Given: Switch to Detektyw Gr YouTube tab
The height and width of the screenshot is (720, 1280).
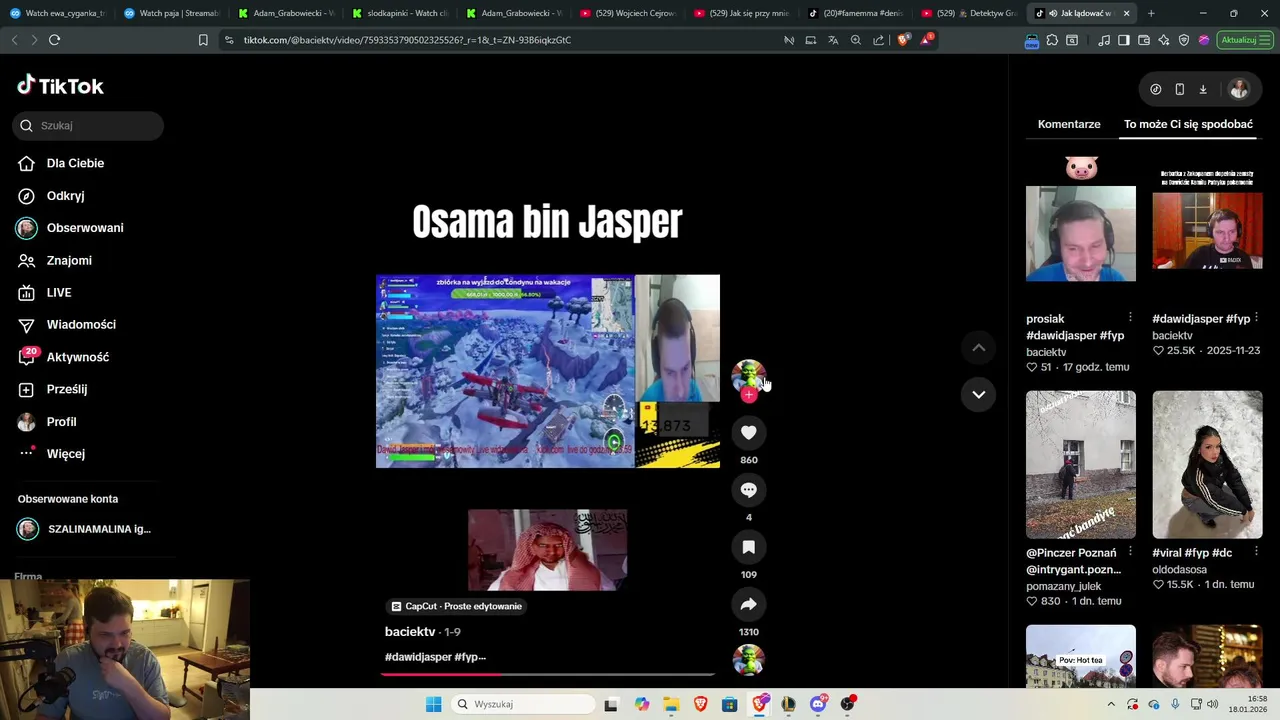Looking at the screenshot, I should click(970, 13).
